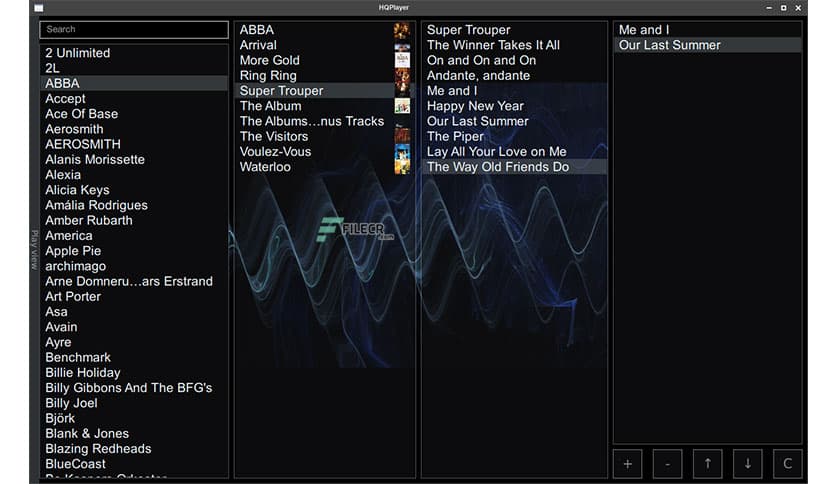Select artist archimago
836x484 pixels.
(134, 266)
